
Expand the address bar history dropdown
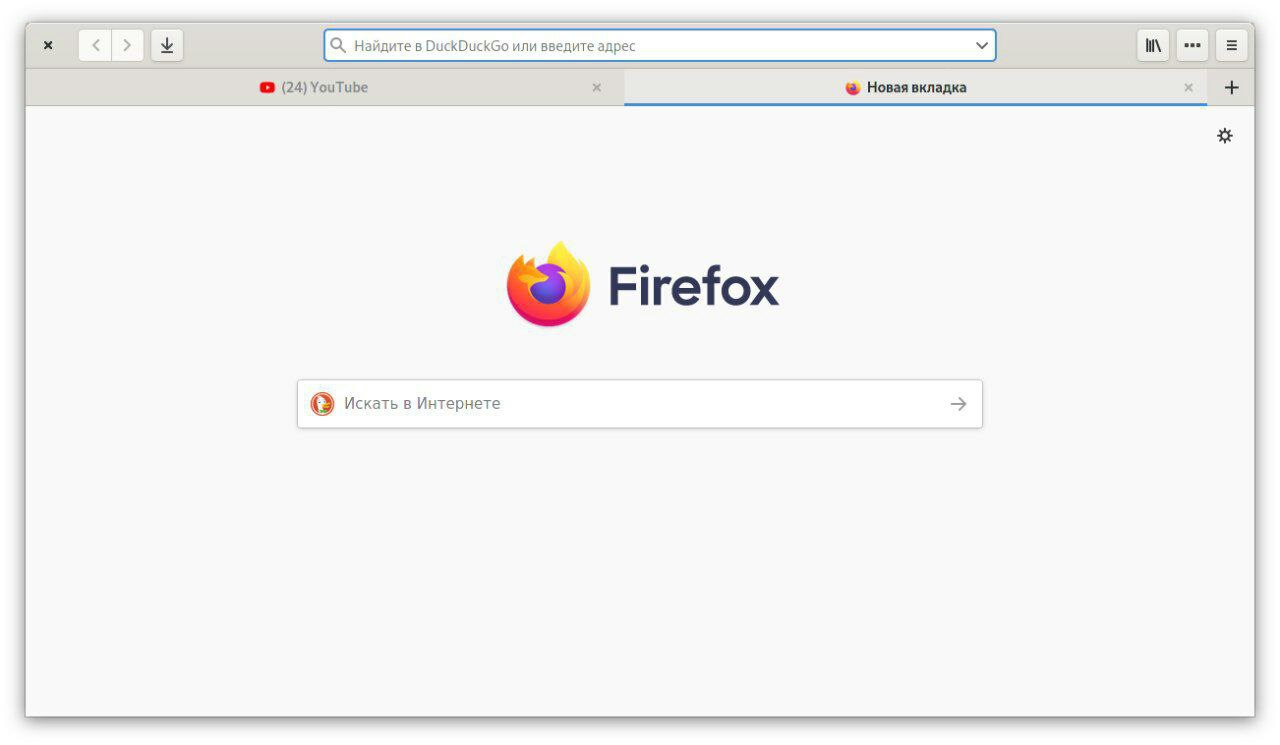[x=982, y=45]
